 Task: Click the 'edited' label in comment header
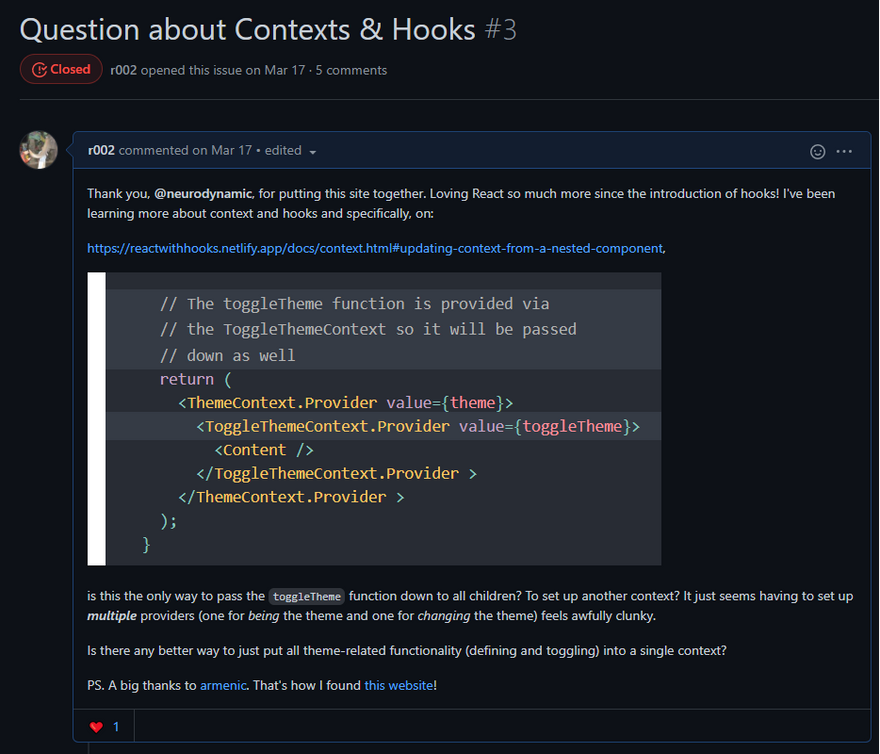283,150
